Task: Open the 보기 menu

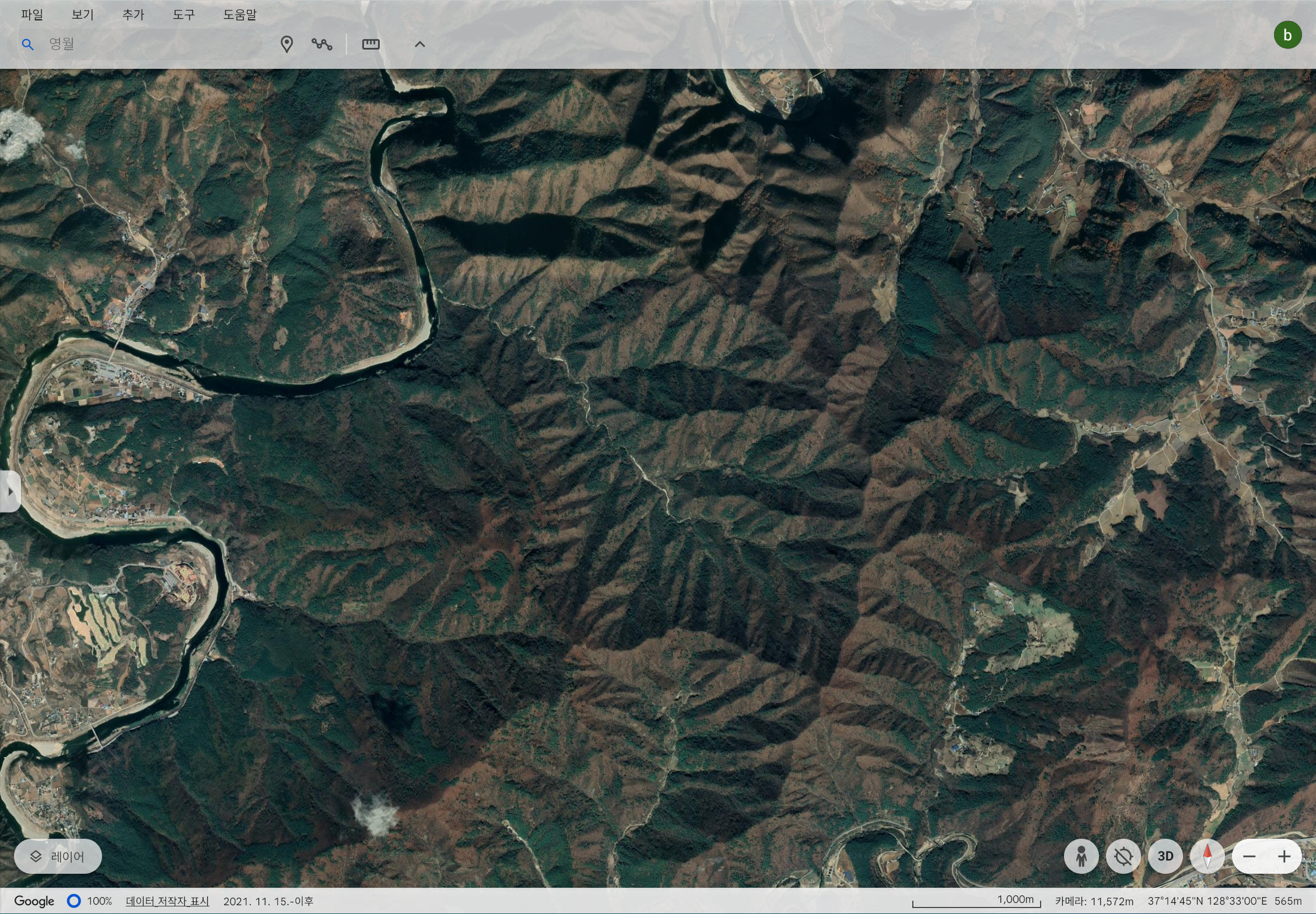Action: (82, 15)
